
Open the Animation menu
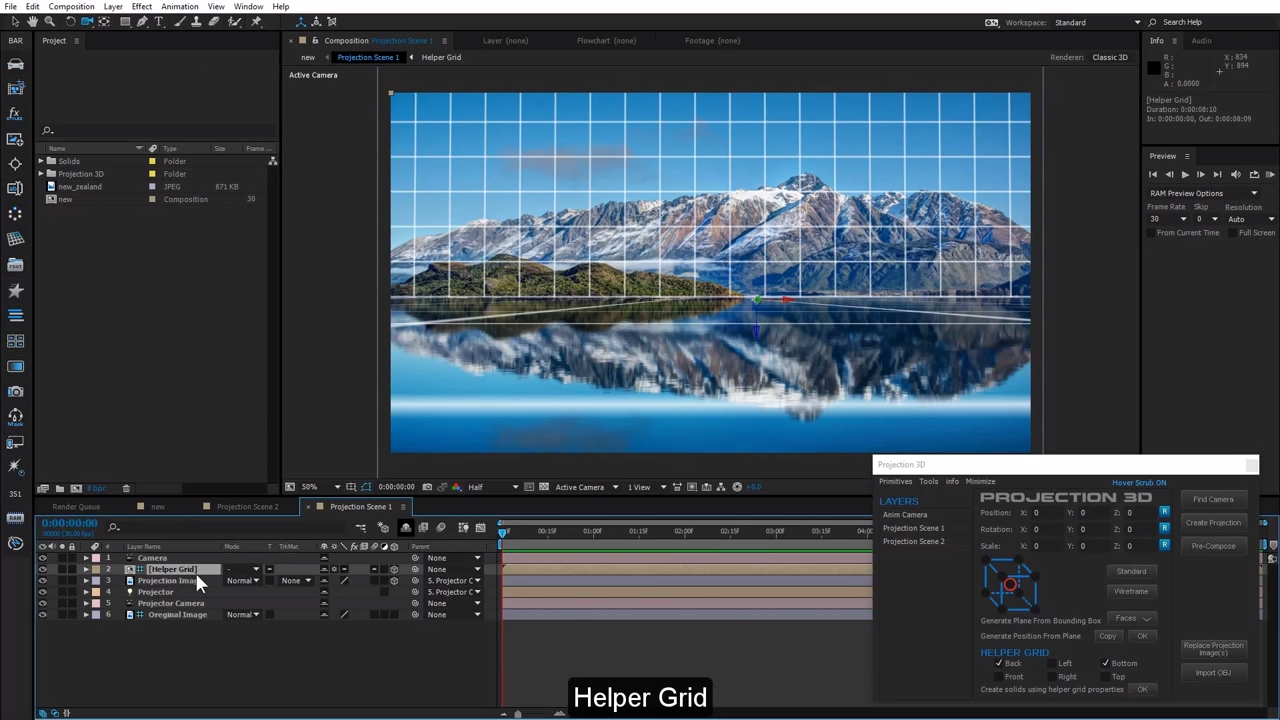[179, 7]
